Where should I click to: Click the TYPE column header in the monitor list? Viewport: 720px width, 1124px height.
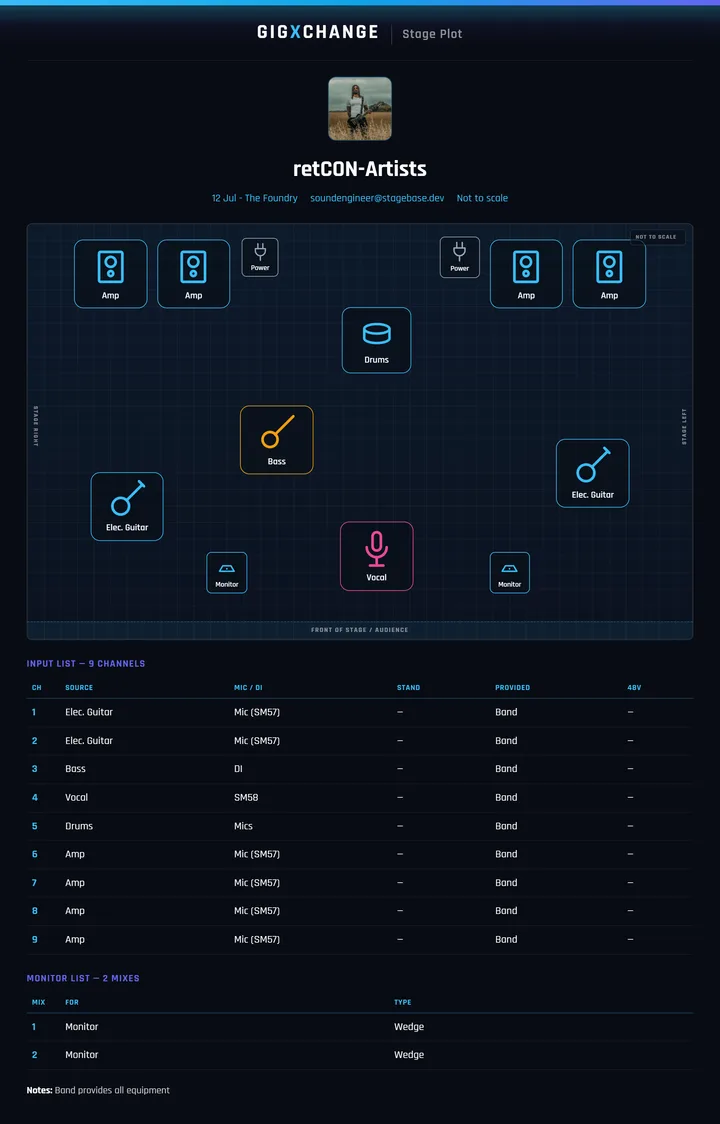pos(402,1002)
